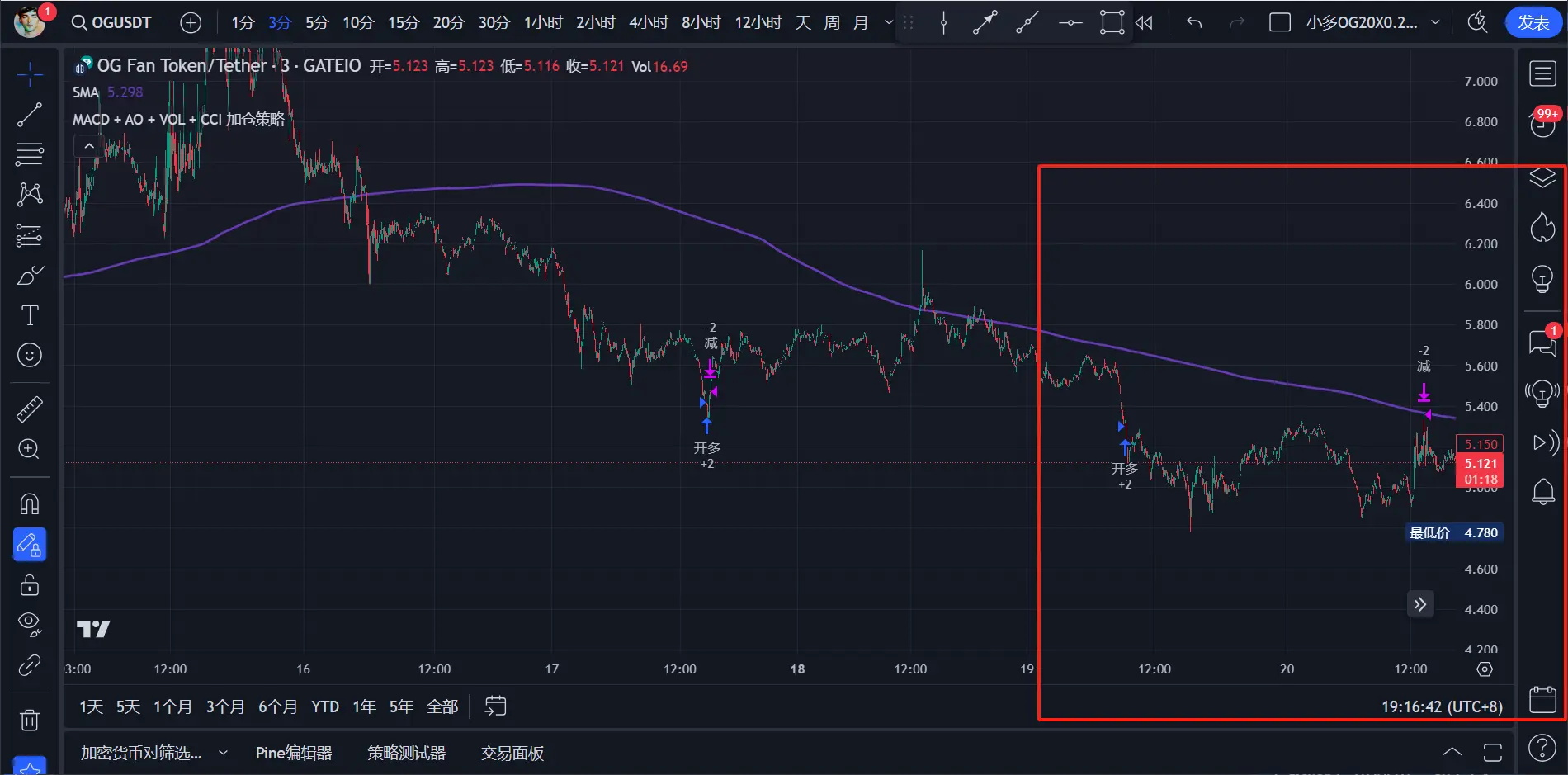Open the layout name dropdown arrow
Viewport: 1568px width, 775px height.
(1435, 22)
